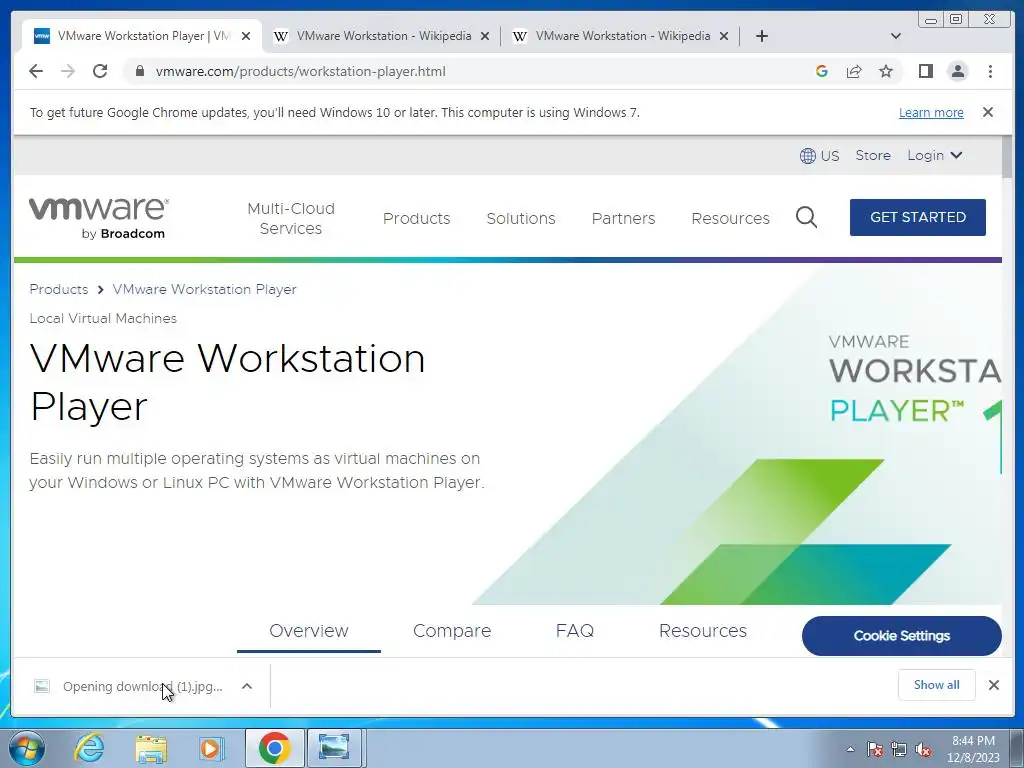The height and width of the screenshot is (768, 1024).
Task: Expand the Login dropdown
Action: pyautogui.click(x=935, y=155)
